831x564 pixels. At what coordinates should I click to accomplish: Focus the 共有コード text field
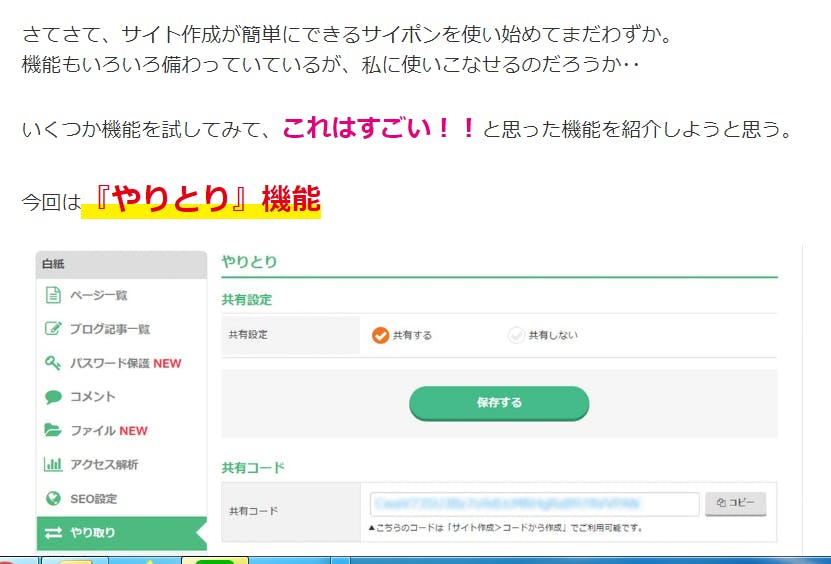click(533, 503)
